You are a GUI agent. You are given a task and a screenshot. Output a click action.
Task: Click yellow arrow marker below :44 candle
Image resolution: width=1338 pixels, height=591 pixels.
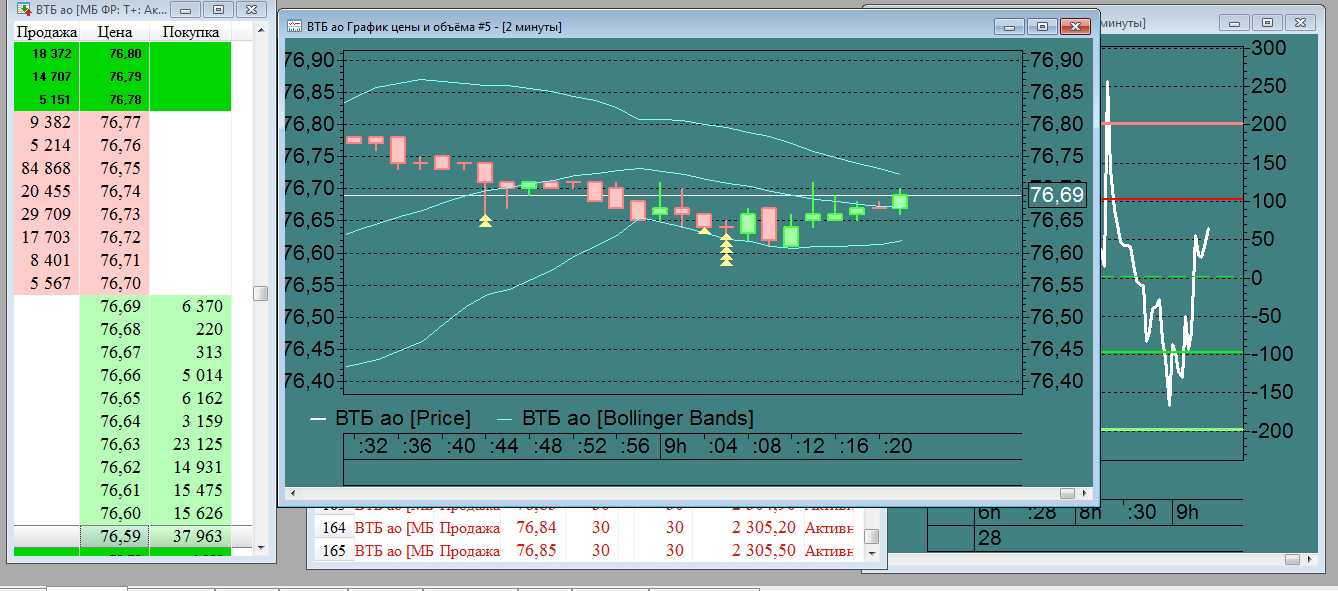(x=485, y=220)
